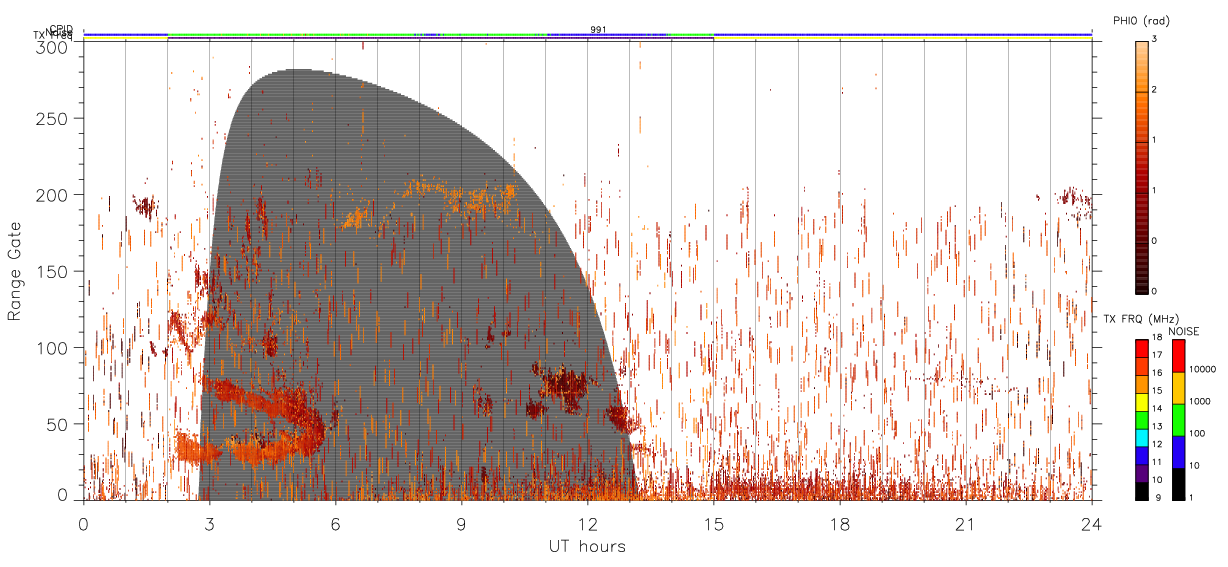Select the black bottom segment of NOISE legend
The width and height of the screenshot is (1228, 567).
coord(1178,484)
